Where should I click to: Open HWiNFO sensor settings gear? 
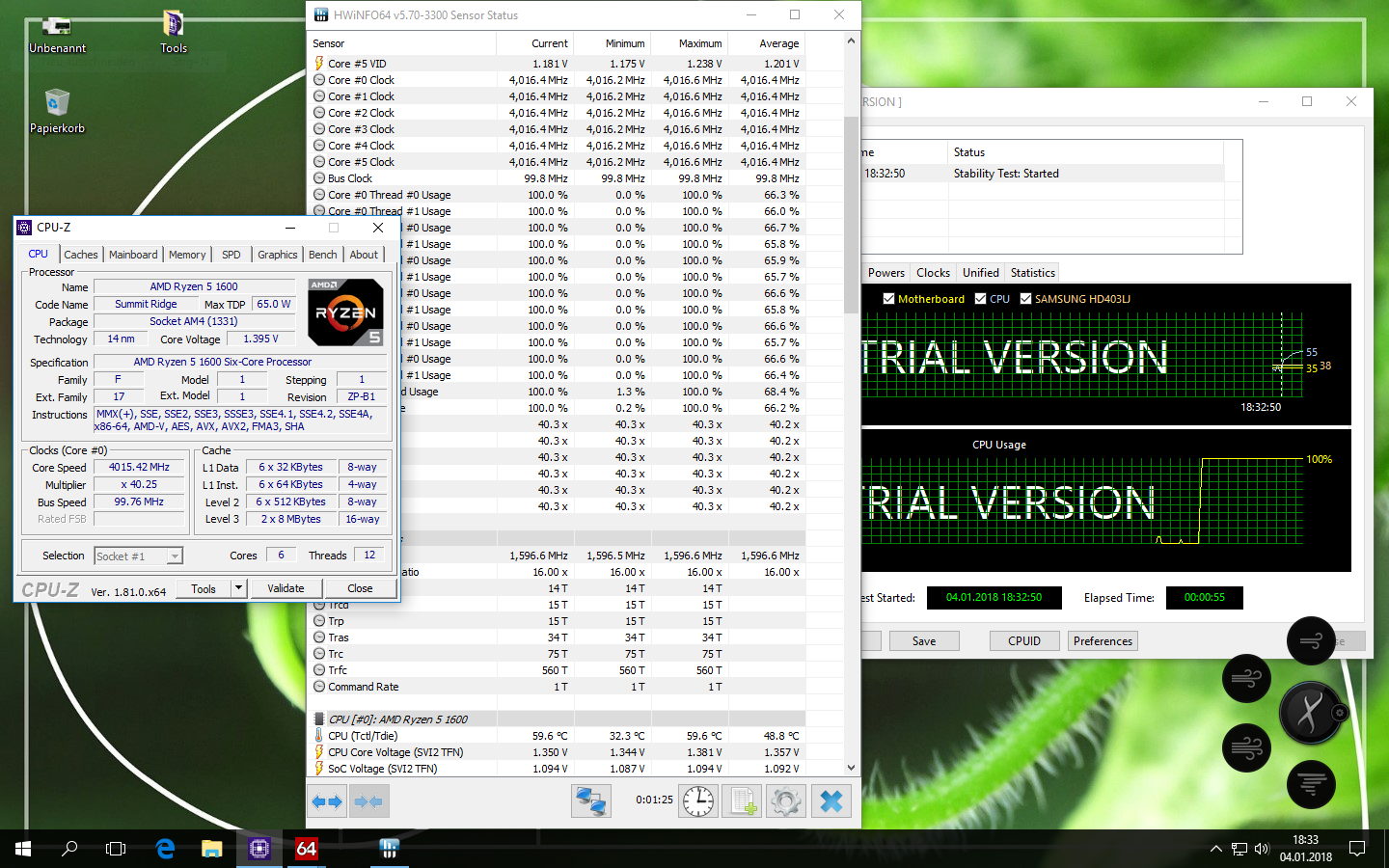pos(786,801)
